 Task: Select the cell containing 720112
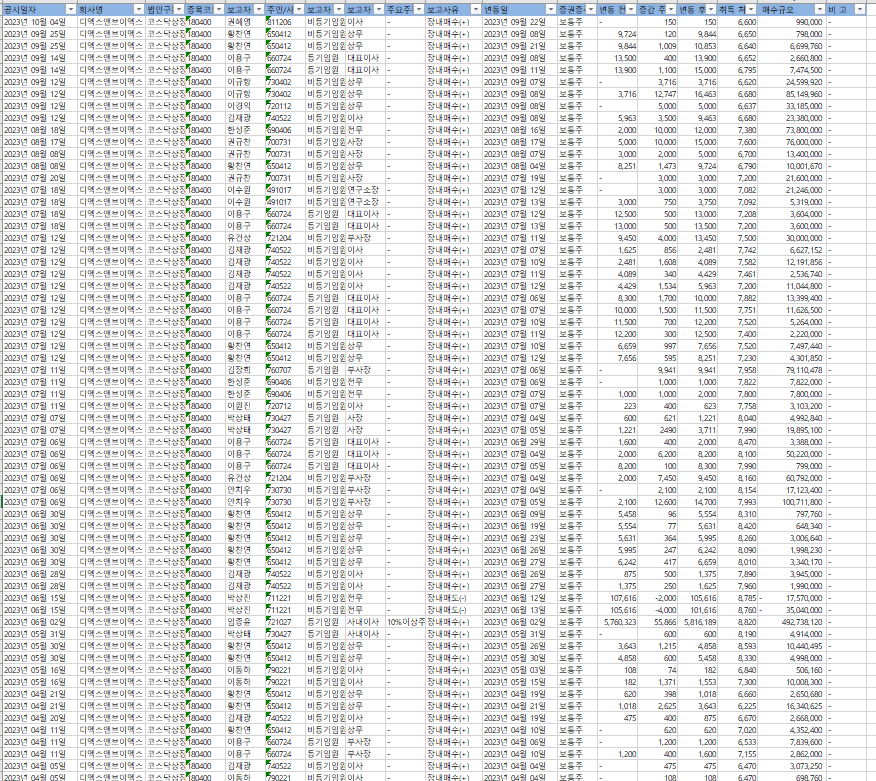[285, 106]
